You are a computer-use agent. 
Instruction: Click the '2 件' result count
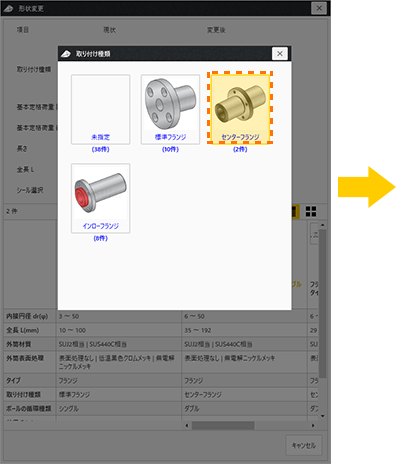pos(12,211)
